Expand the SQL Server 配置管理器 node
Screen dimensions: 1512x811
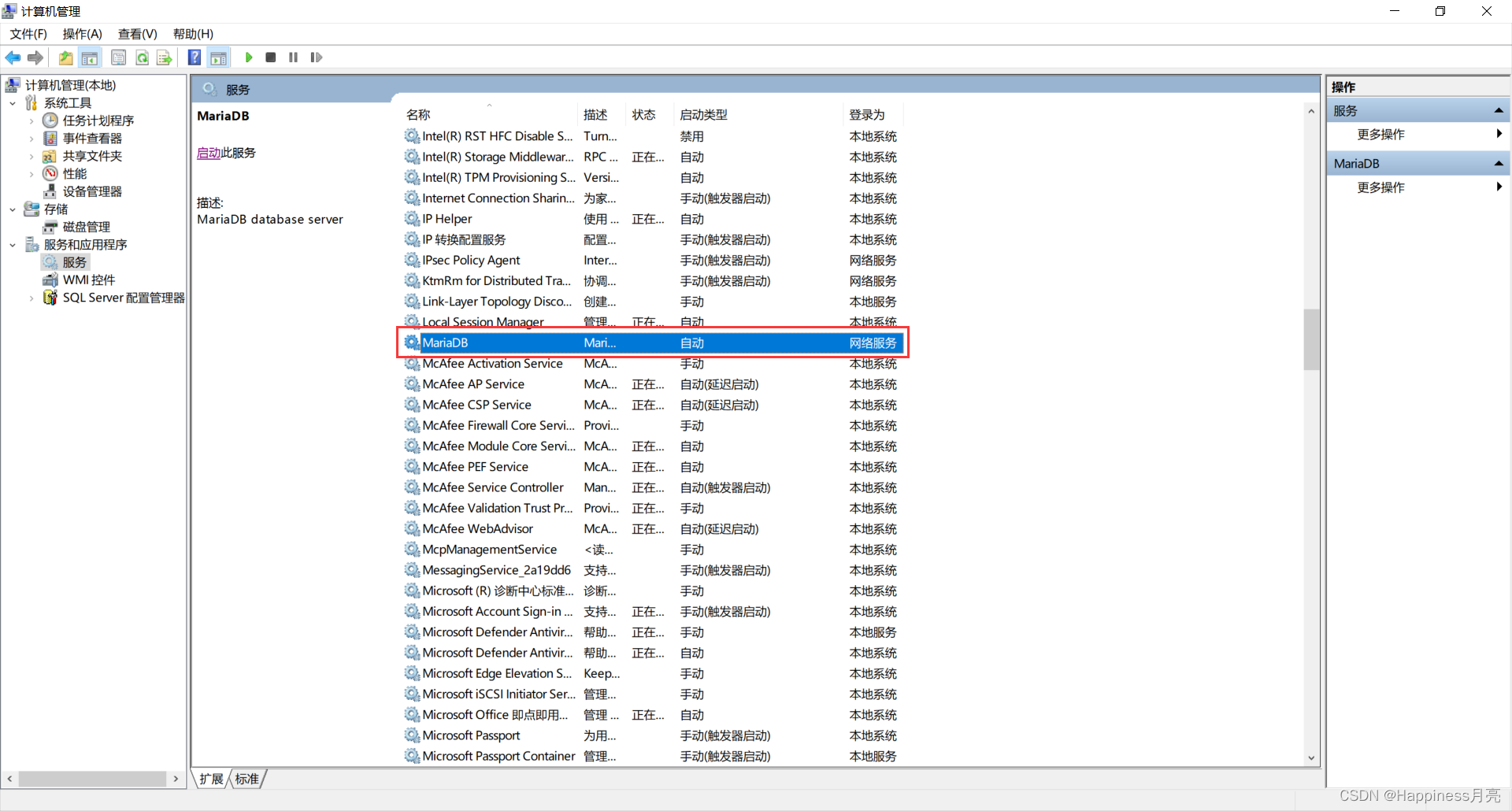point(31,298)
